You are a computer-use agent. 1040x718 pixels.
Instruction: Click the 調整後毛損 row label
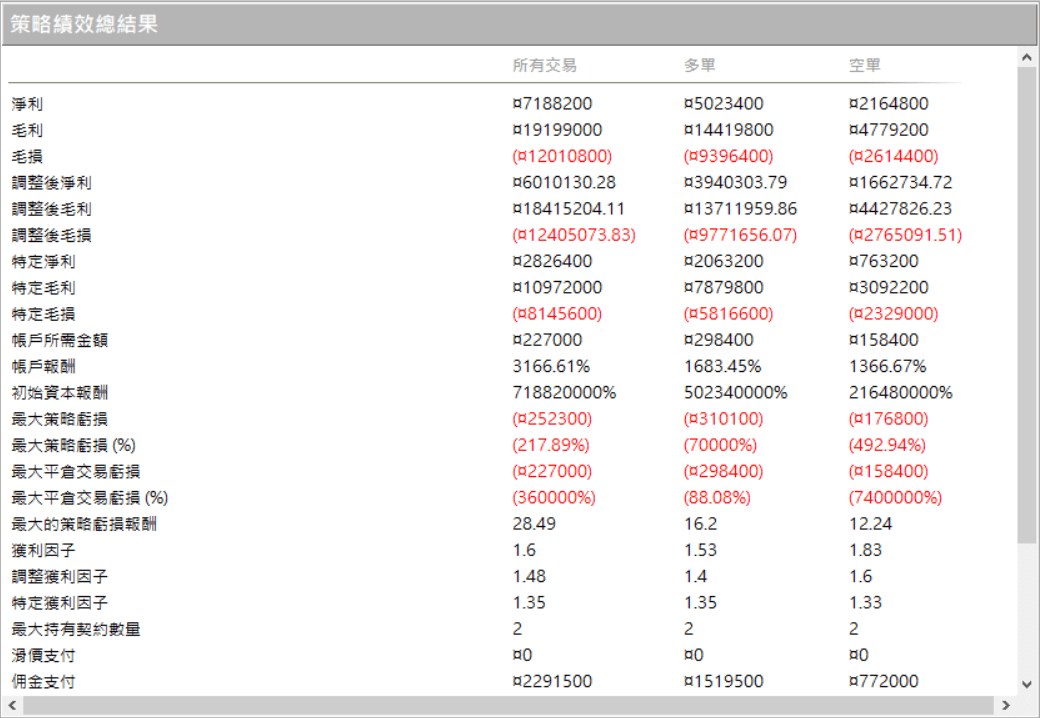(52, 235)
